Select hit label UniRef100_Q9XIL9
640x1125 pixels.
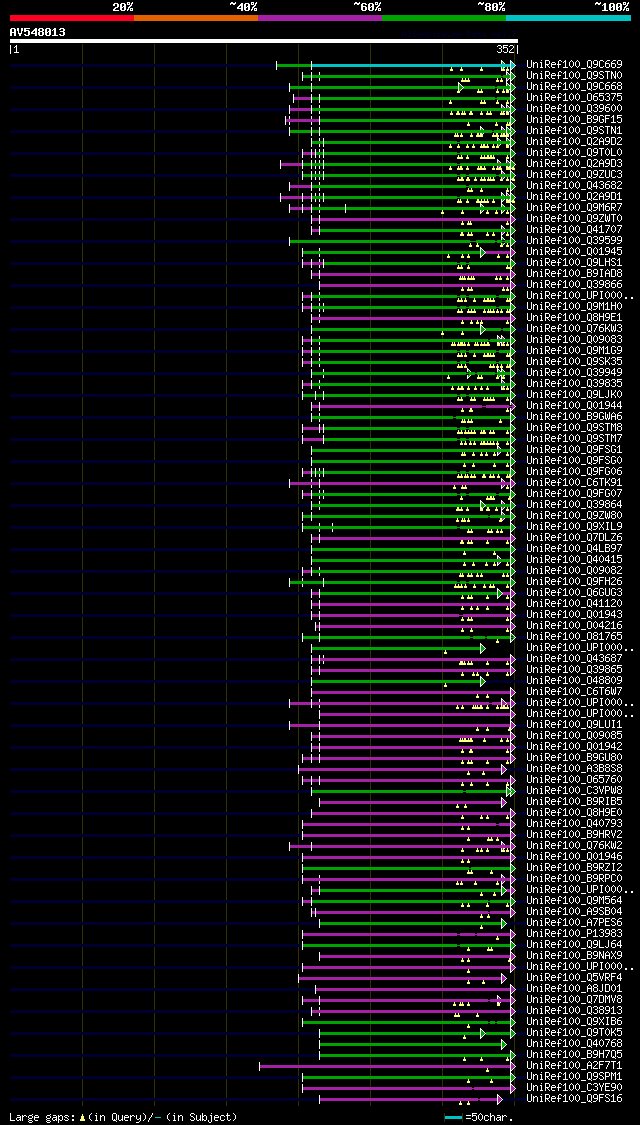pos(574,527)
